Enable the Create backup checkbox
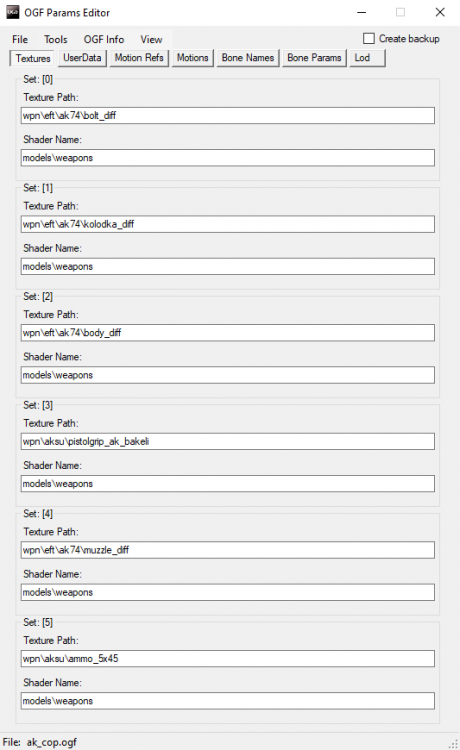 369,39
